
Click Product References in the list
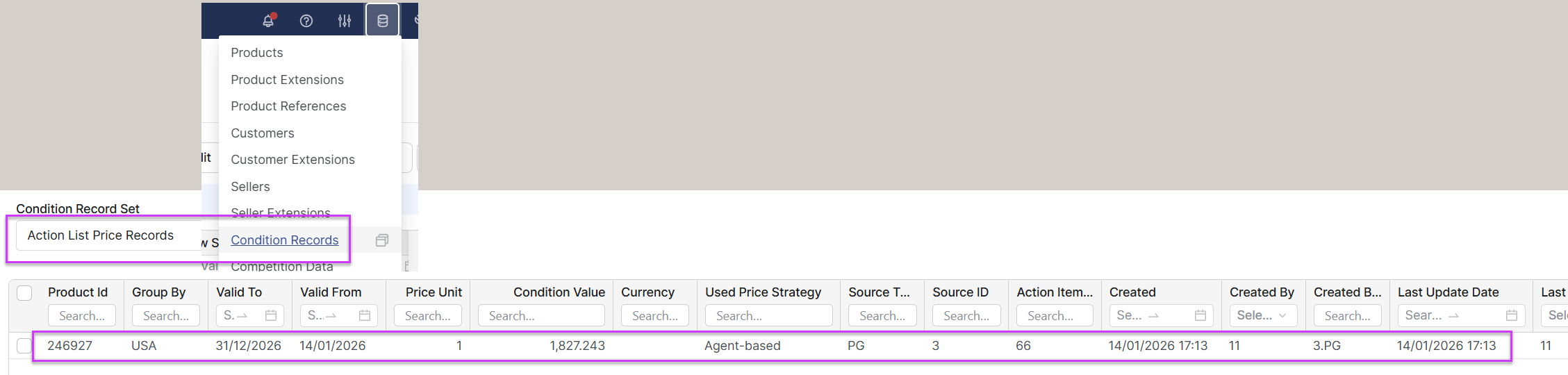pyautogui.click(x=288, y=106)
